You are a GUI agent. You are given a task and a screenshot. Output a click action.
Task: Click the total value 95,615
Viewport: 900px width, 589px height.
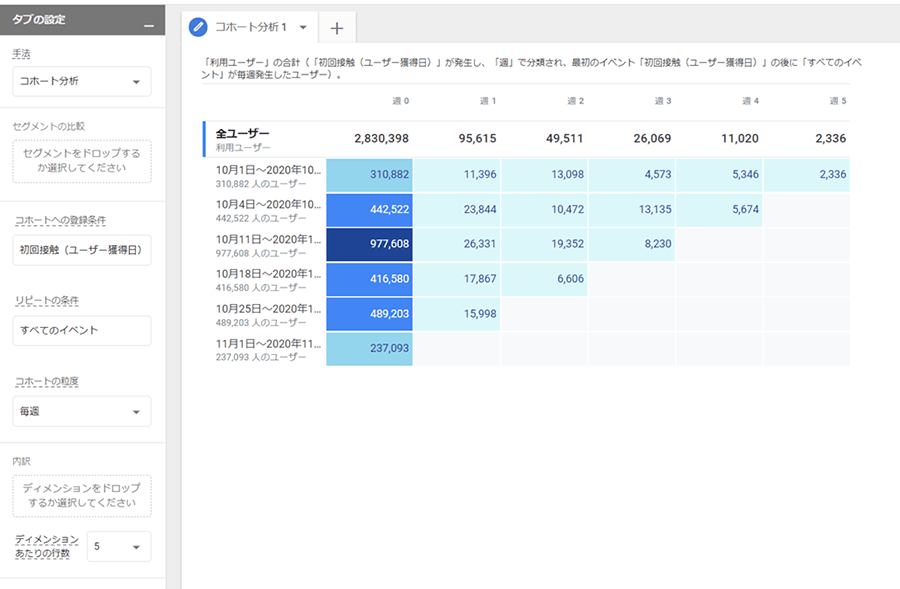point(477,138)
